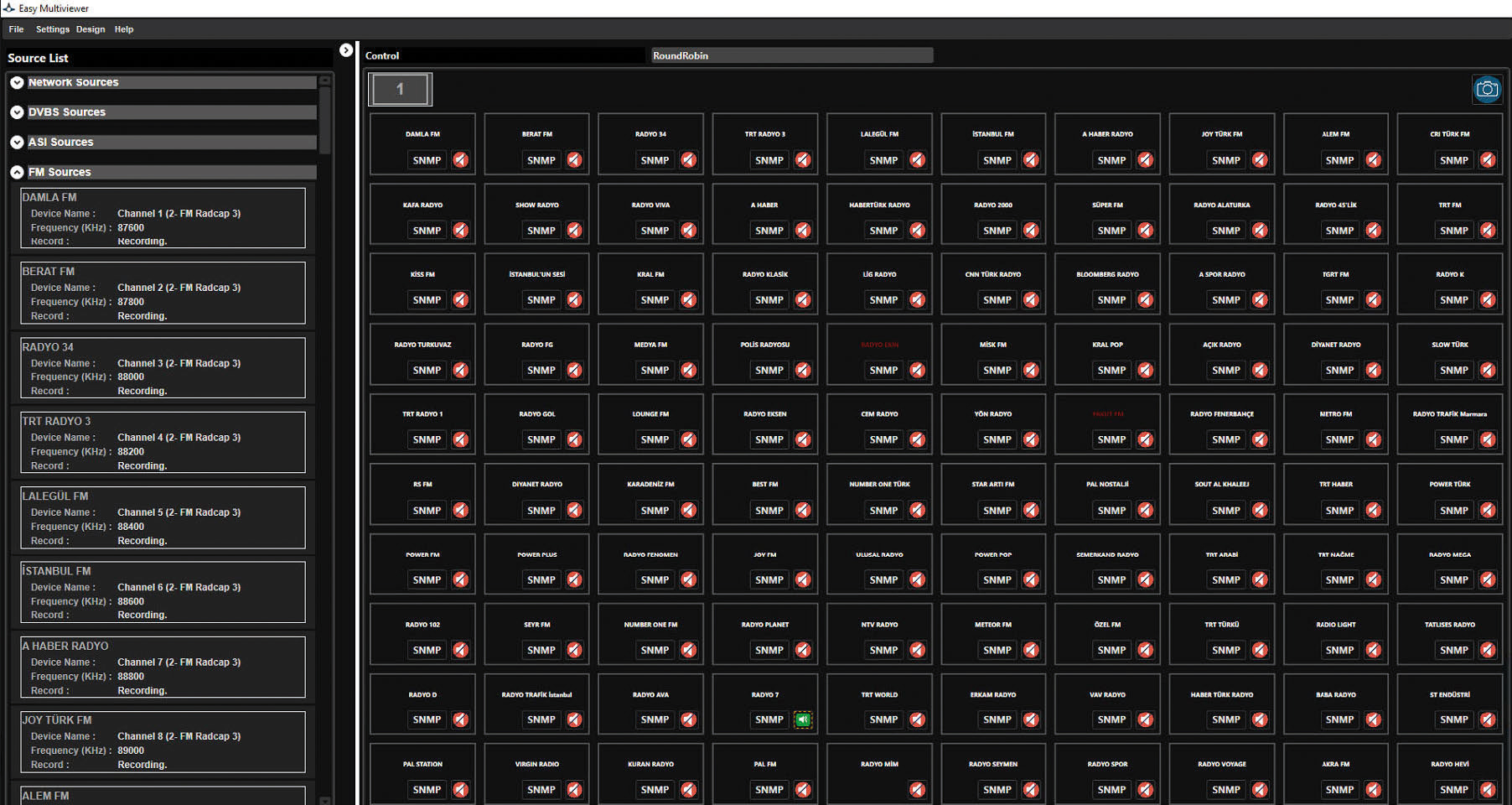Select RADYO 34 source entry
The height and width of the screenshot is (805, 1512).
pyautogui.click(x=163, y=367)
